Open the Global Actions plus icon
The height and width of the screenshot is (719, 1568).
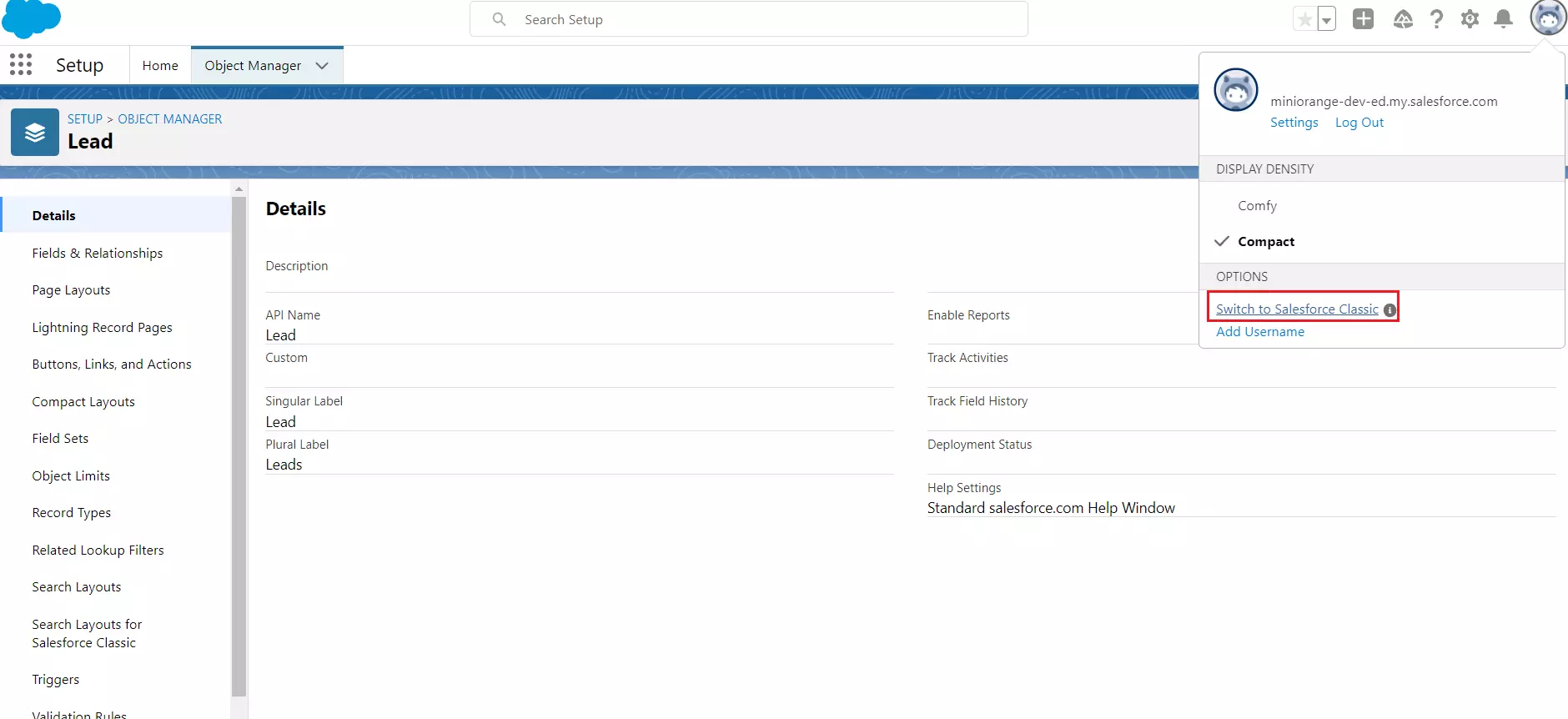point(1363,19)
